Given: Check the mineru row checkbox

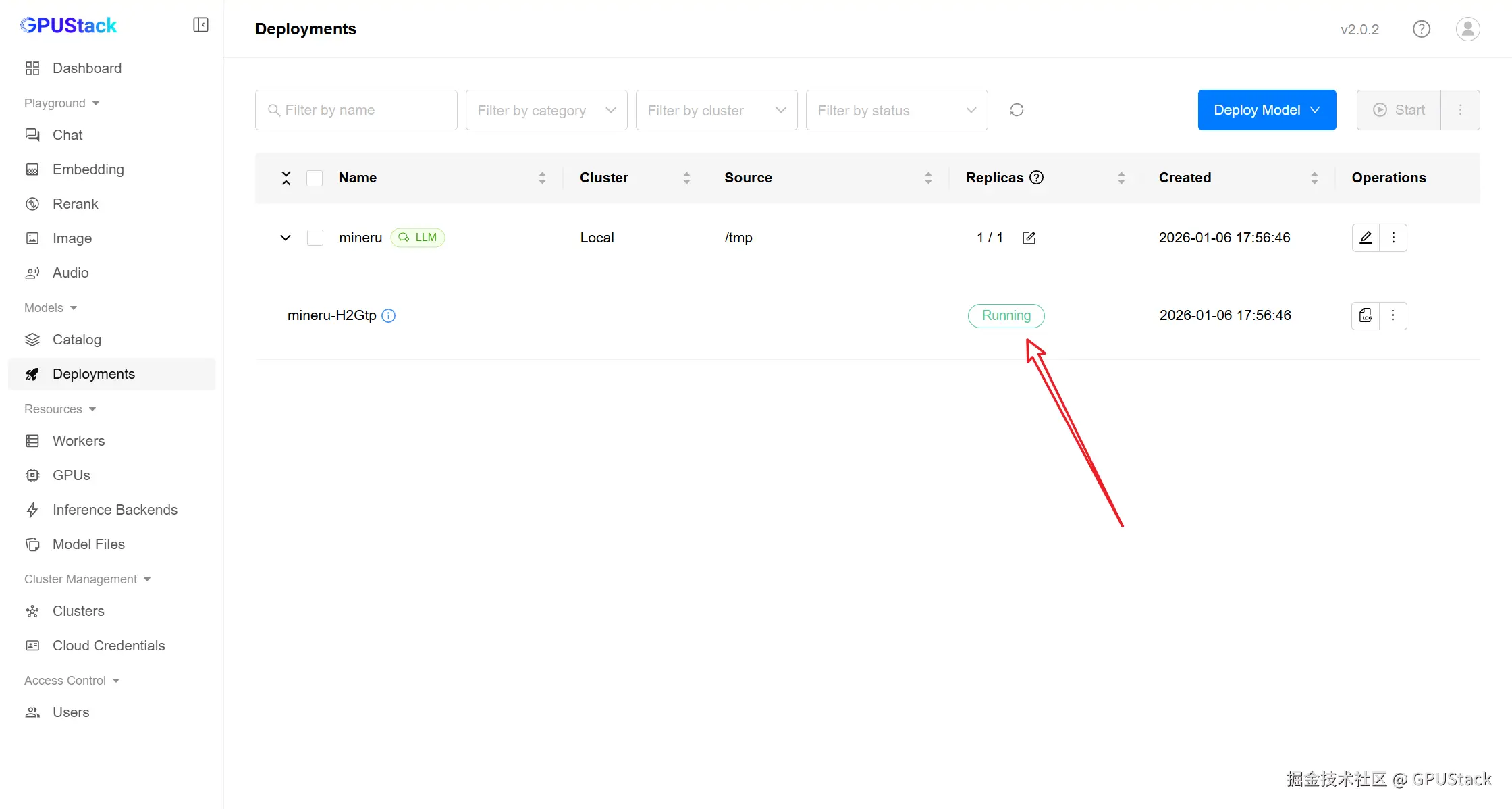Looking at the screenshot, I should pyautogui.click(x=315, y=238).
